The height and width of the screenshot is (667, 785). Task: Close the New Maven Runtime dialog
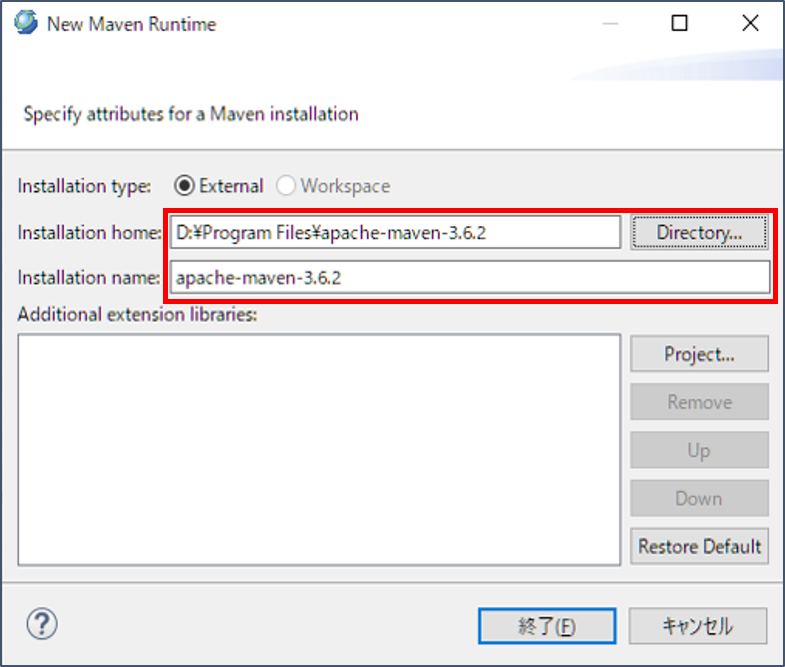tap(750, 23)
